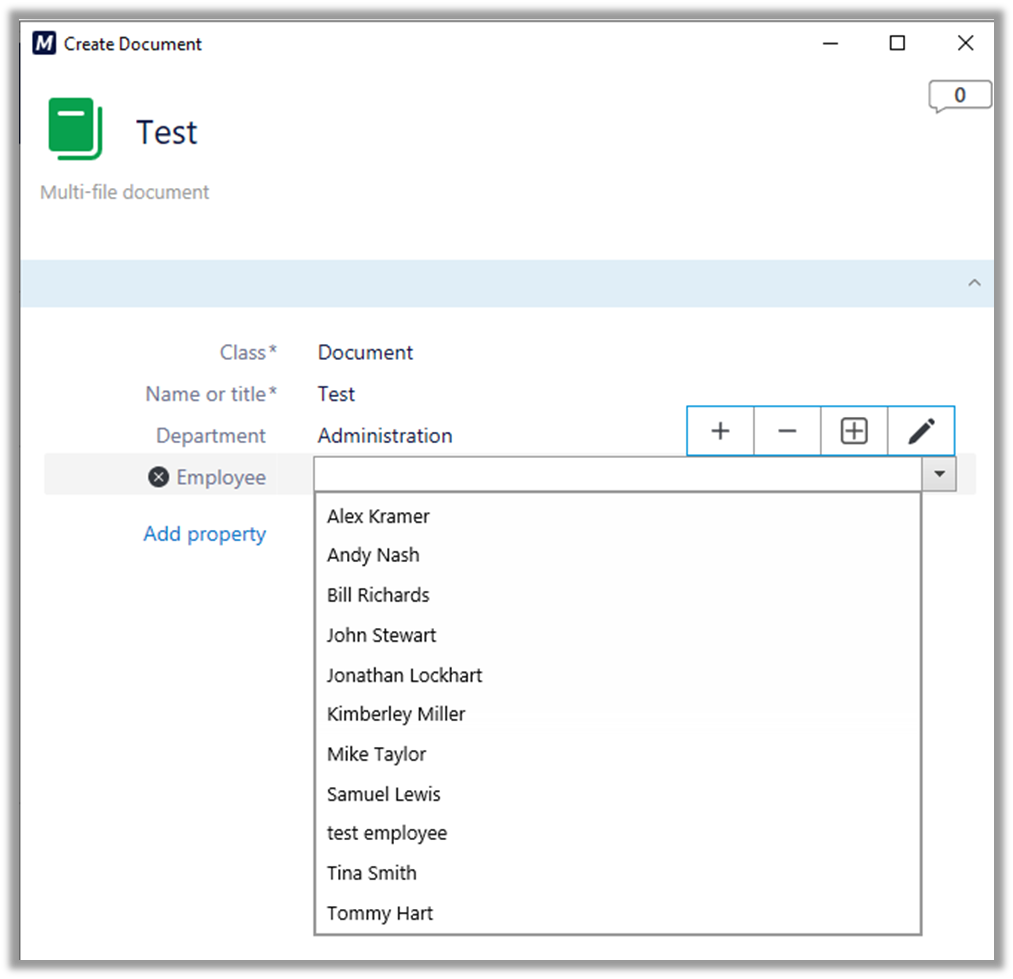Change the Class value Document

(x=365, y=353)
